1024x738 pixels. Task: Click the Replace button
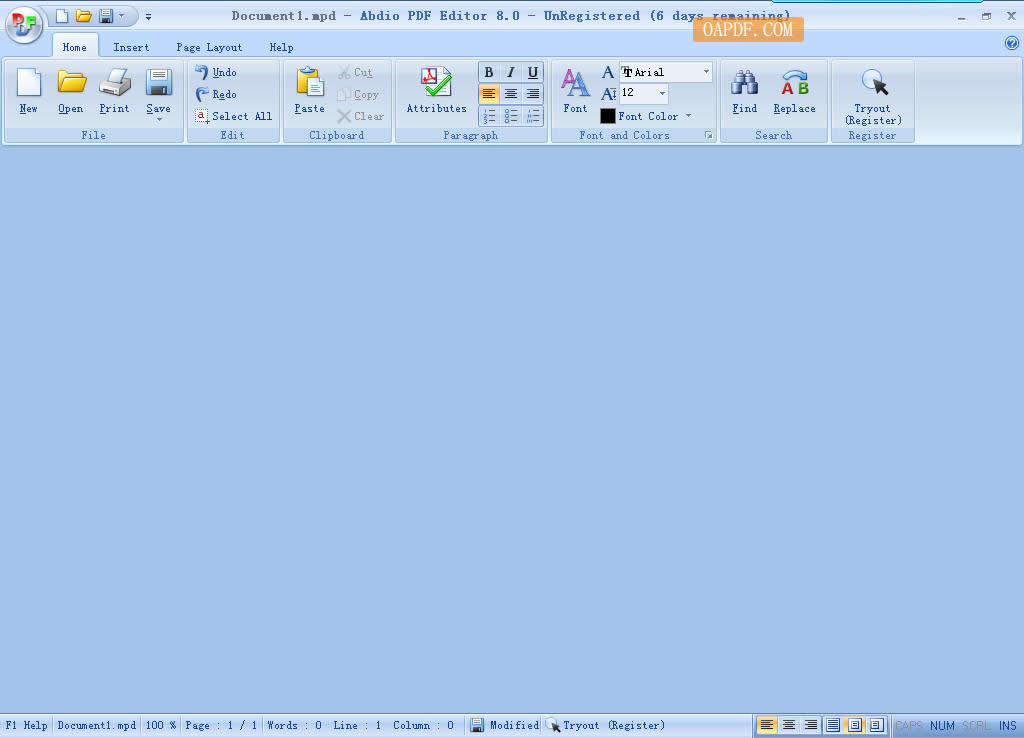pyautogui.click(x=794, y=91)
